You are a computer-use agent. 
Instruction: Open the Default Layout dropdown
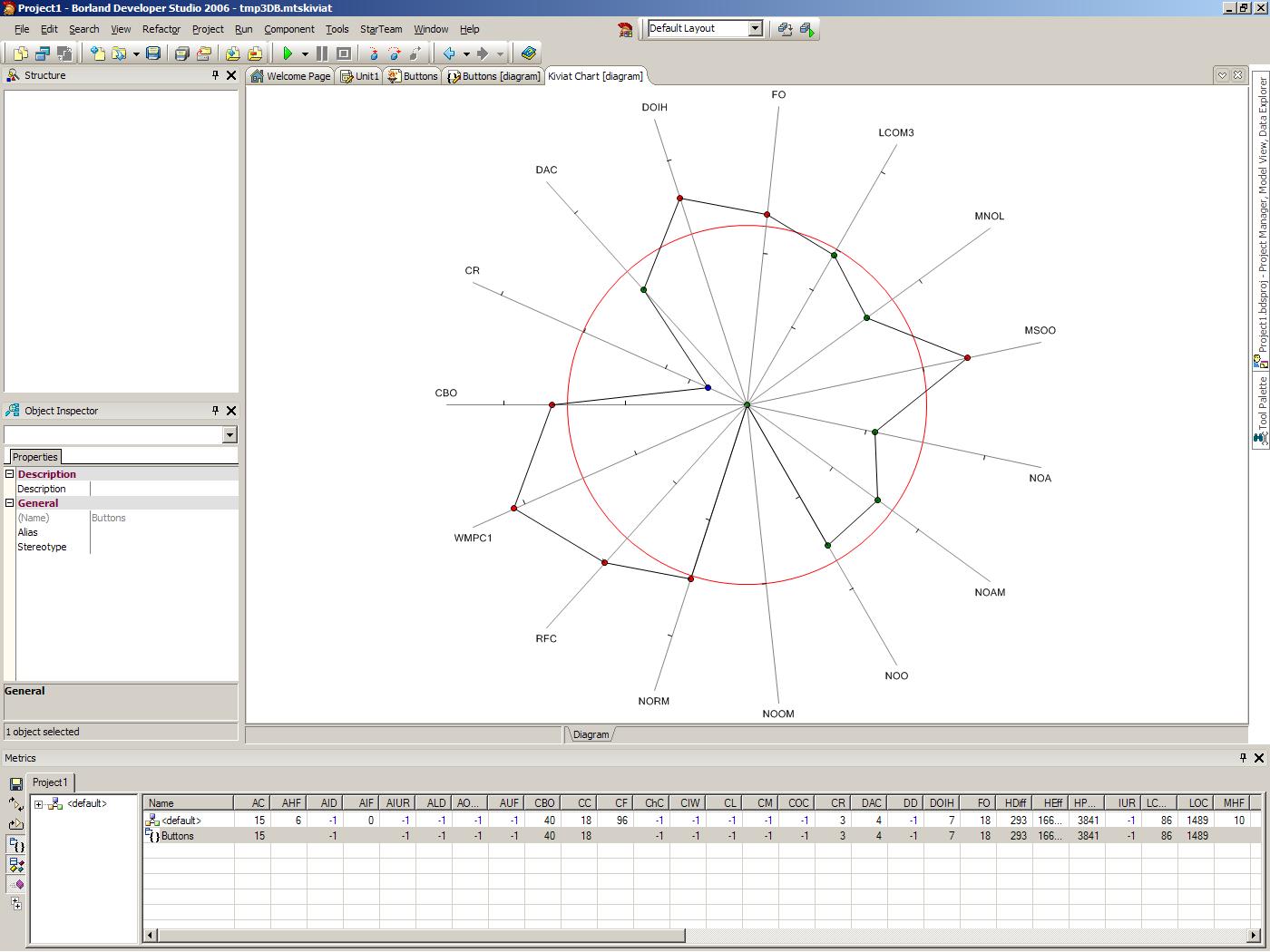coord(755,29)
